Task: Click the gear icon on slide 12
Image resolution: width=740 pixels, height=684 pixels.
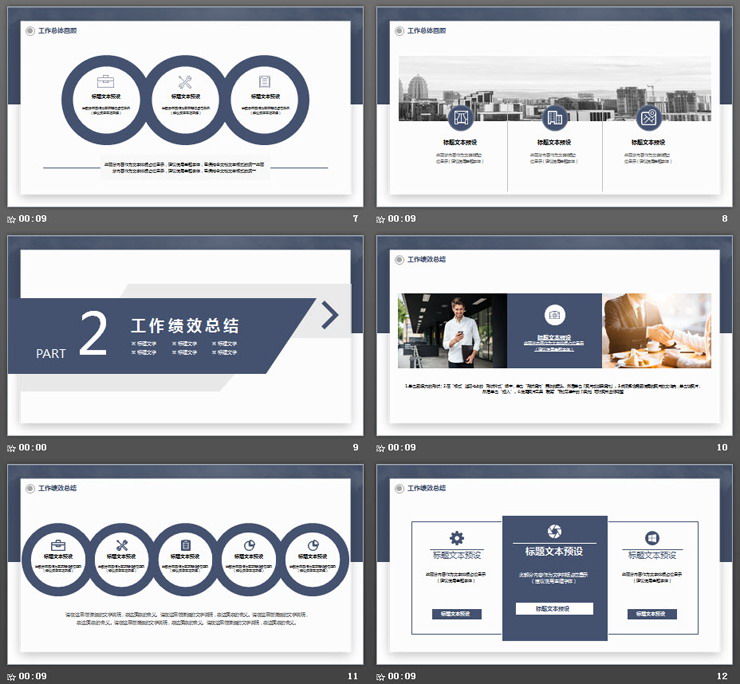Action: coord(457,537)
